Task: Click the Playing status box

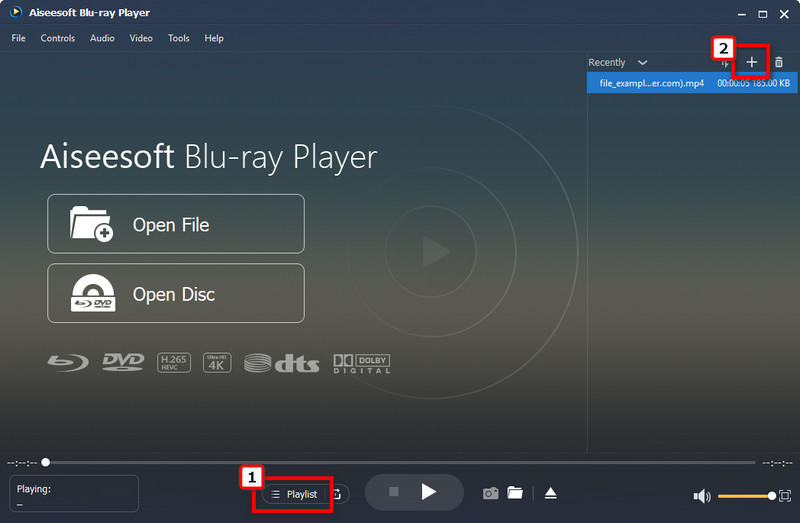Action: [x=74, y=493]
